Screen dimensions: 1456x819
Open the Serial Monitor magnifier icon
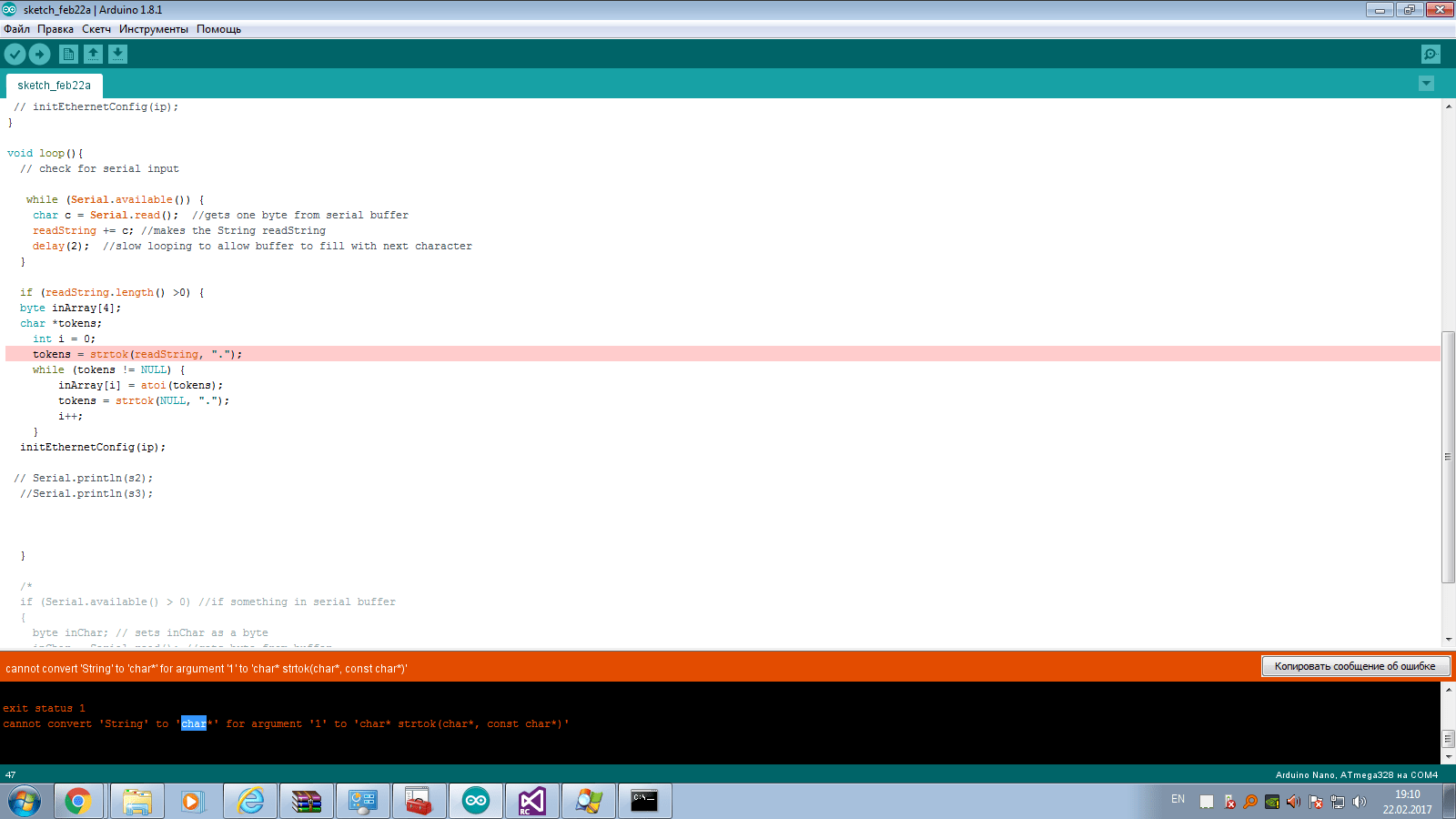1429,54
